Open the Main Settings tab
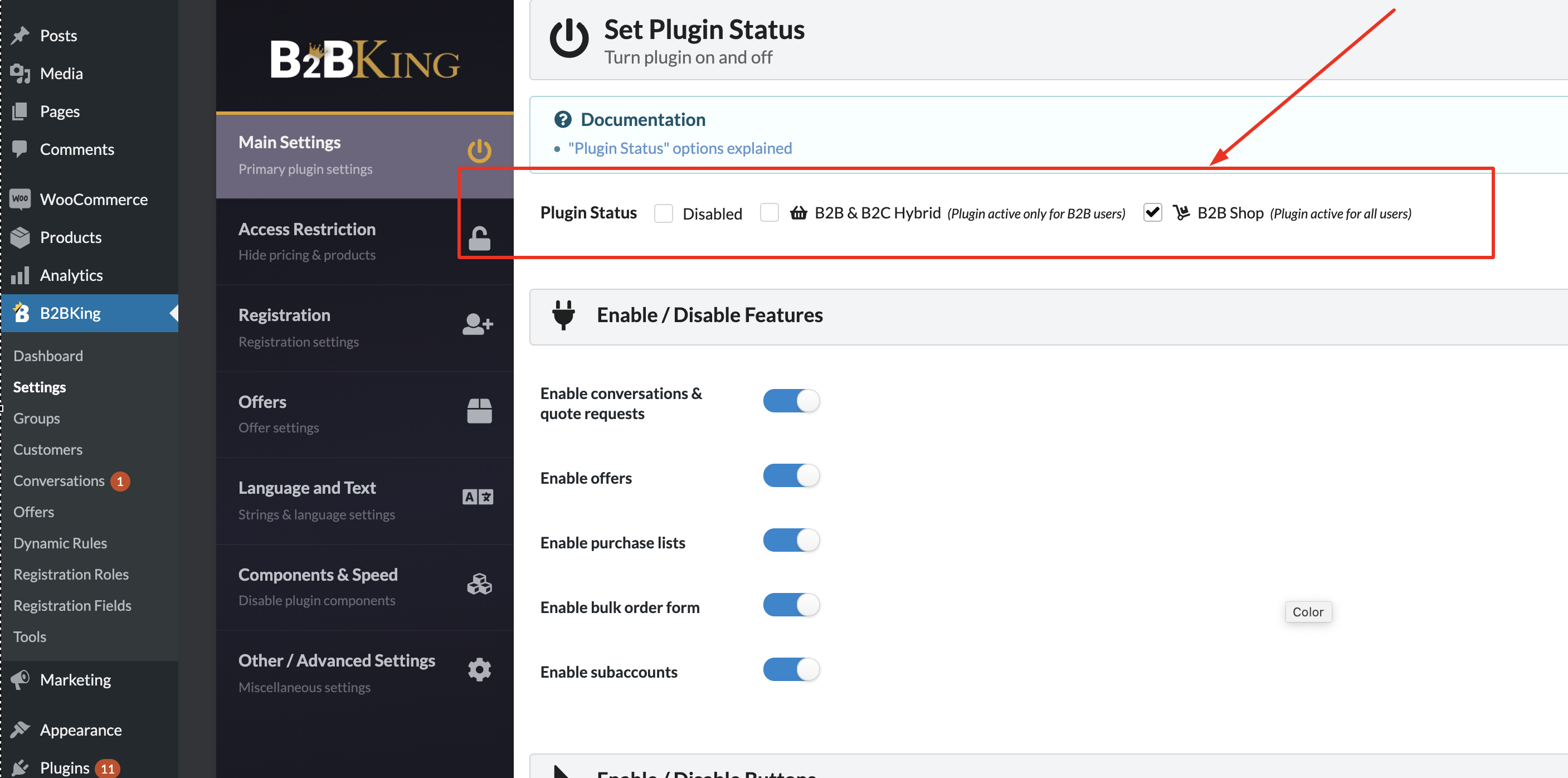 pos(364,155)
